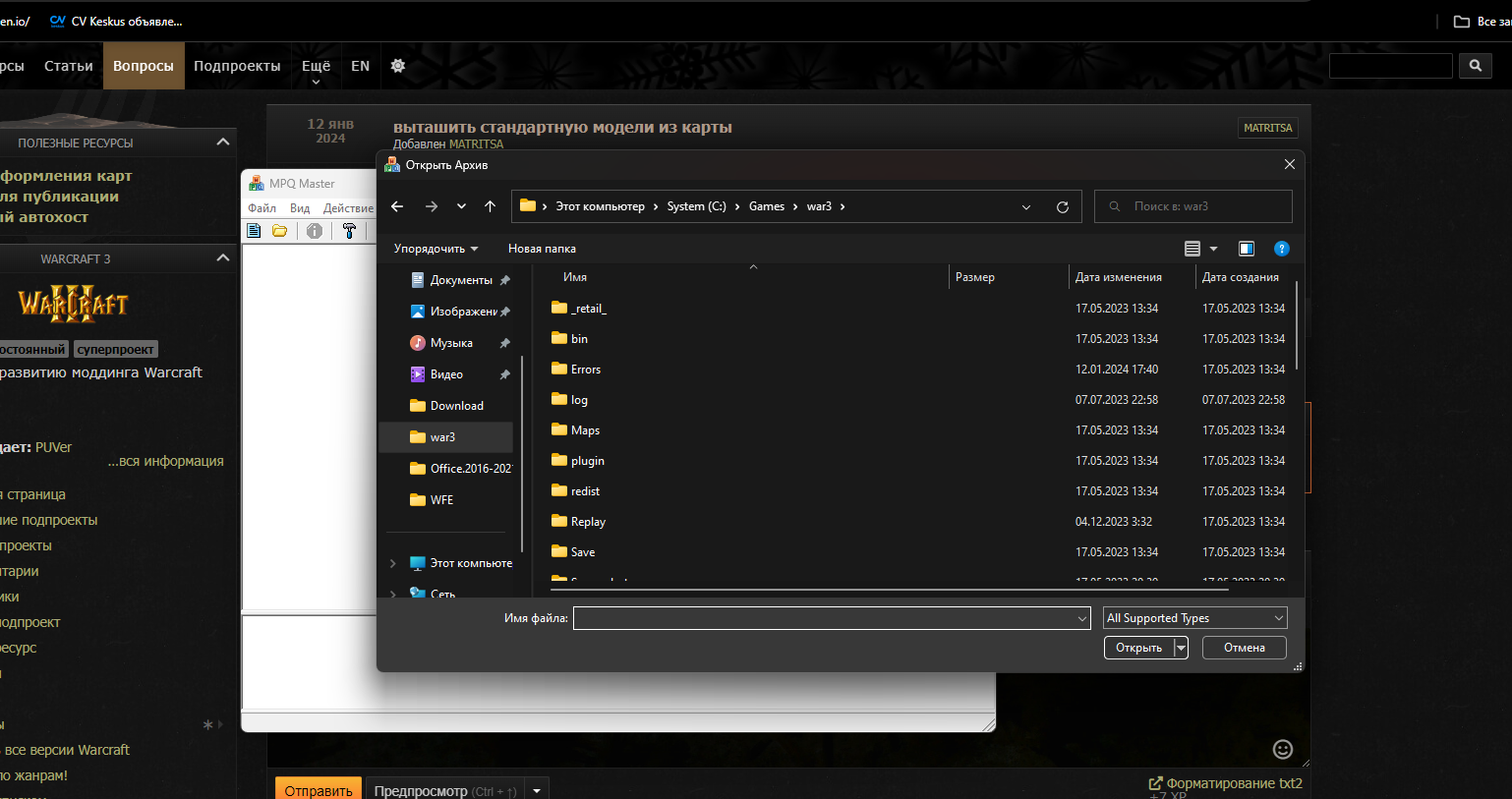Click the open folder icon in MPQ Master toolbar
1512x799 pixels.
click(280, 231)
